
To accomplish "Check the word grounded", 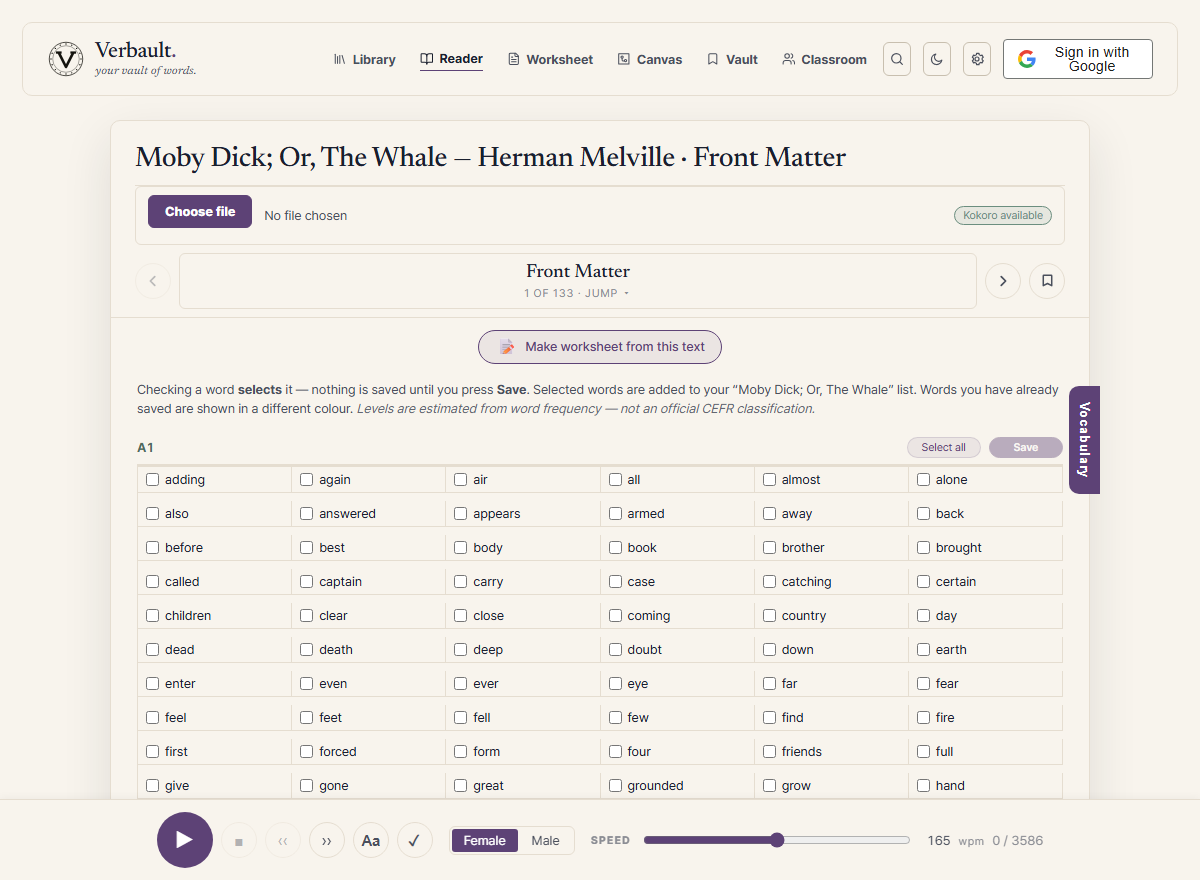I will tap(616, 786).
